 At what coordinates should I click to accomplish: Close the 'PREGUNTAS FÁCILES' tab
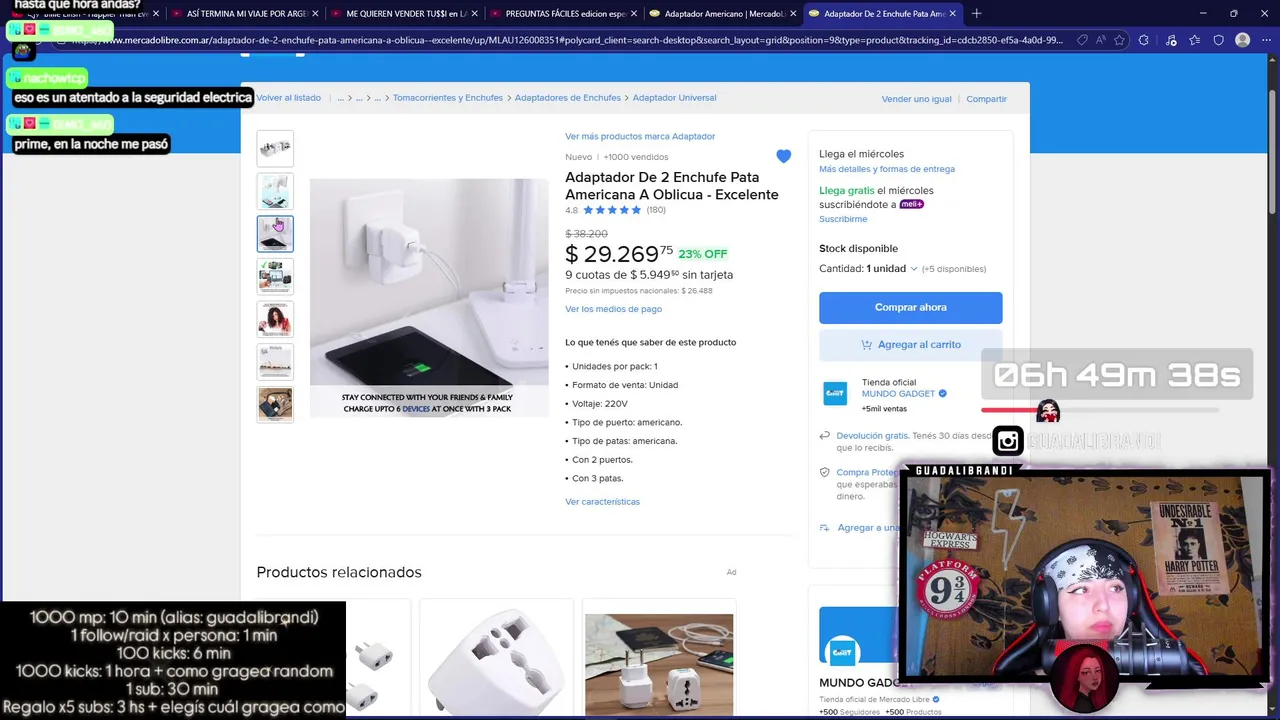pyautogui.click(x=634, y=14)
